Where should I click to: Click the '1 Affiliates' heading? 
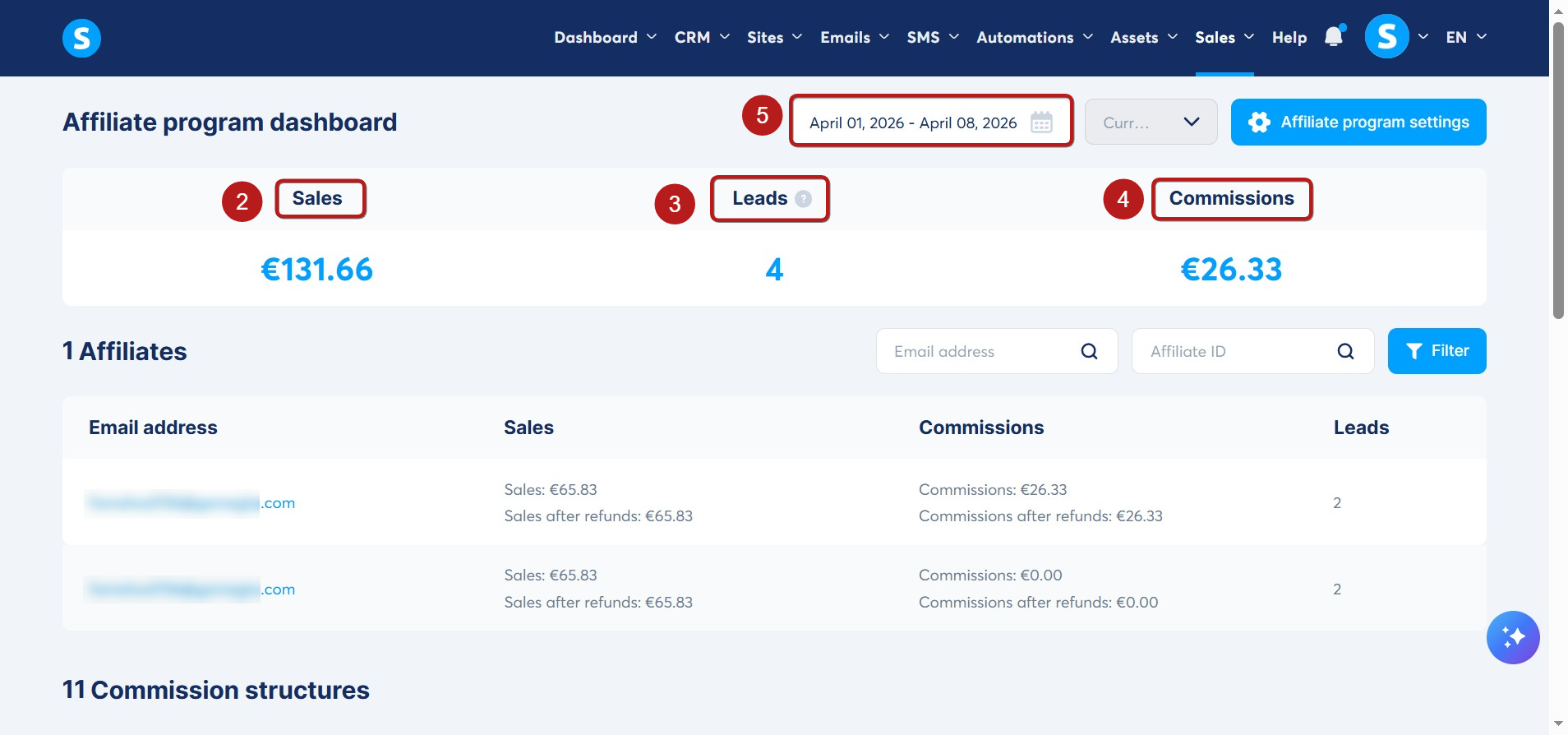tap(125, 351)
